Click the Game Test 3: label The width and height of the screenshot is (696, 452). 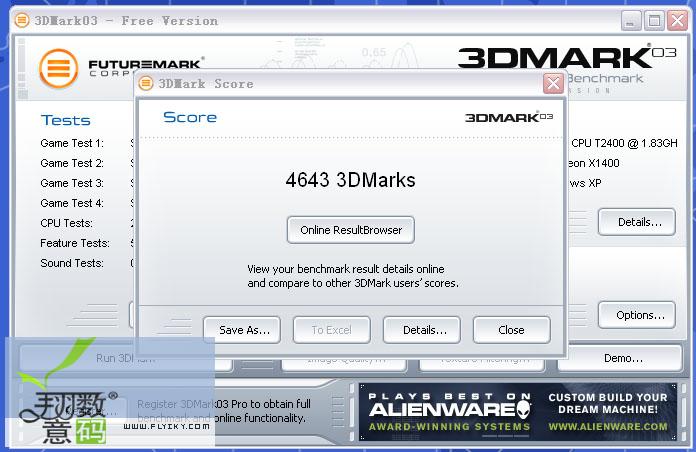72,183
